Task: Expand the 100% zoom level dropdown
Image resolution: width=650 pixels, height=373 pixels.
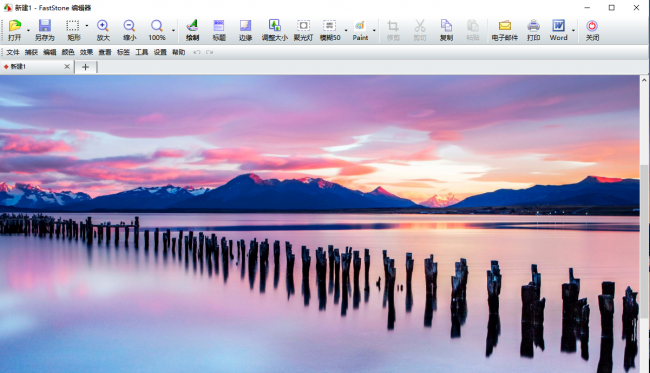Action: click(173, 30)
